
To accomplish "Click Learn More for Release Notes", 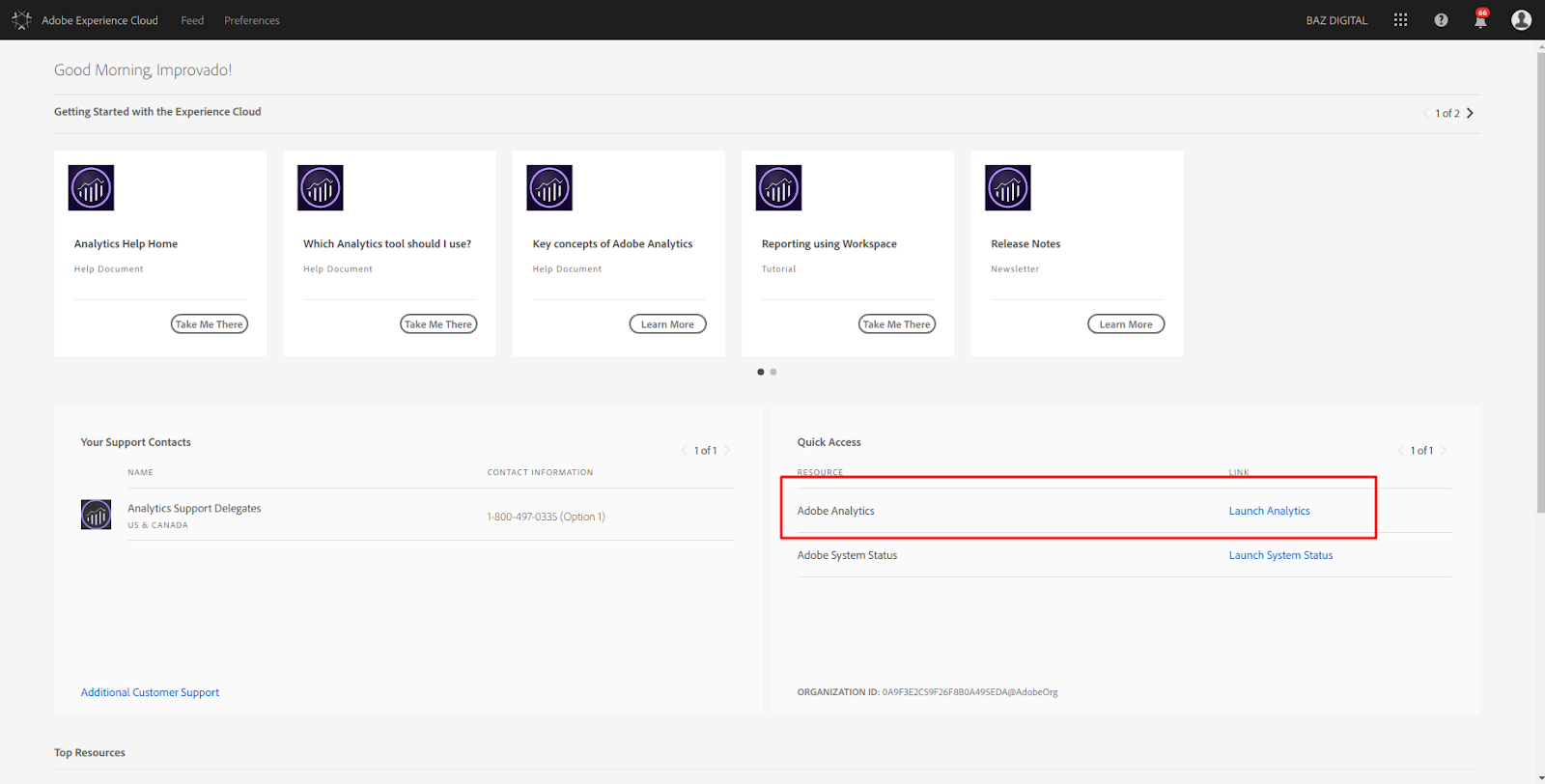I will tap(1126, 324).
